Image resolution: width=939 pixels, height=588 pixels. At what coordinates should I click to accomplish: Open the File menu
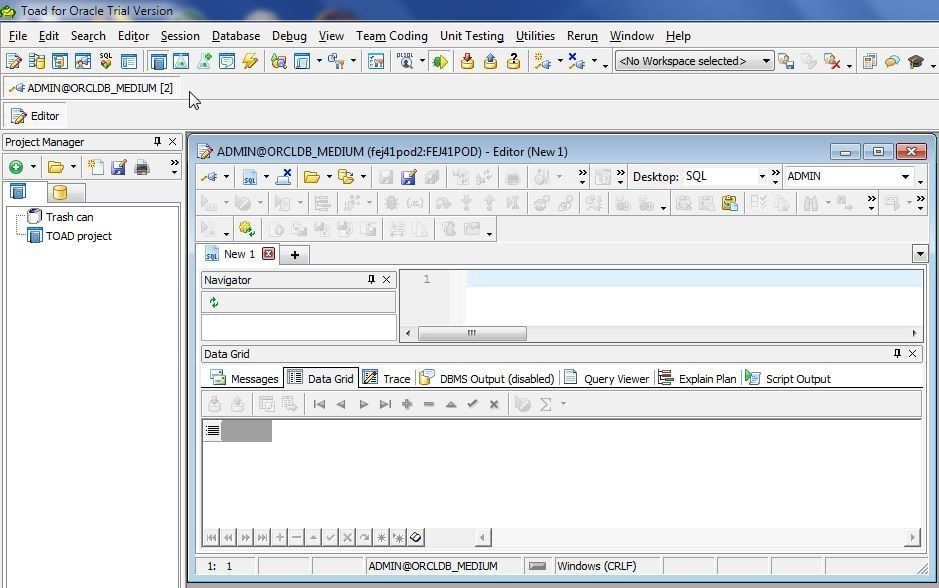click(18, 36)
